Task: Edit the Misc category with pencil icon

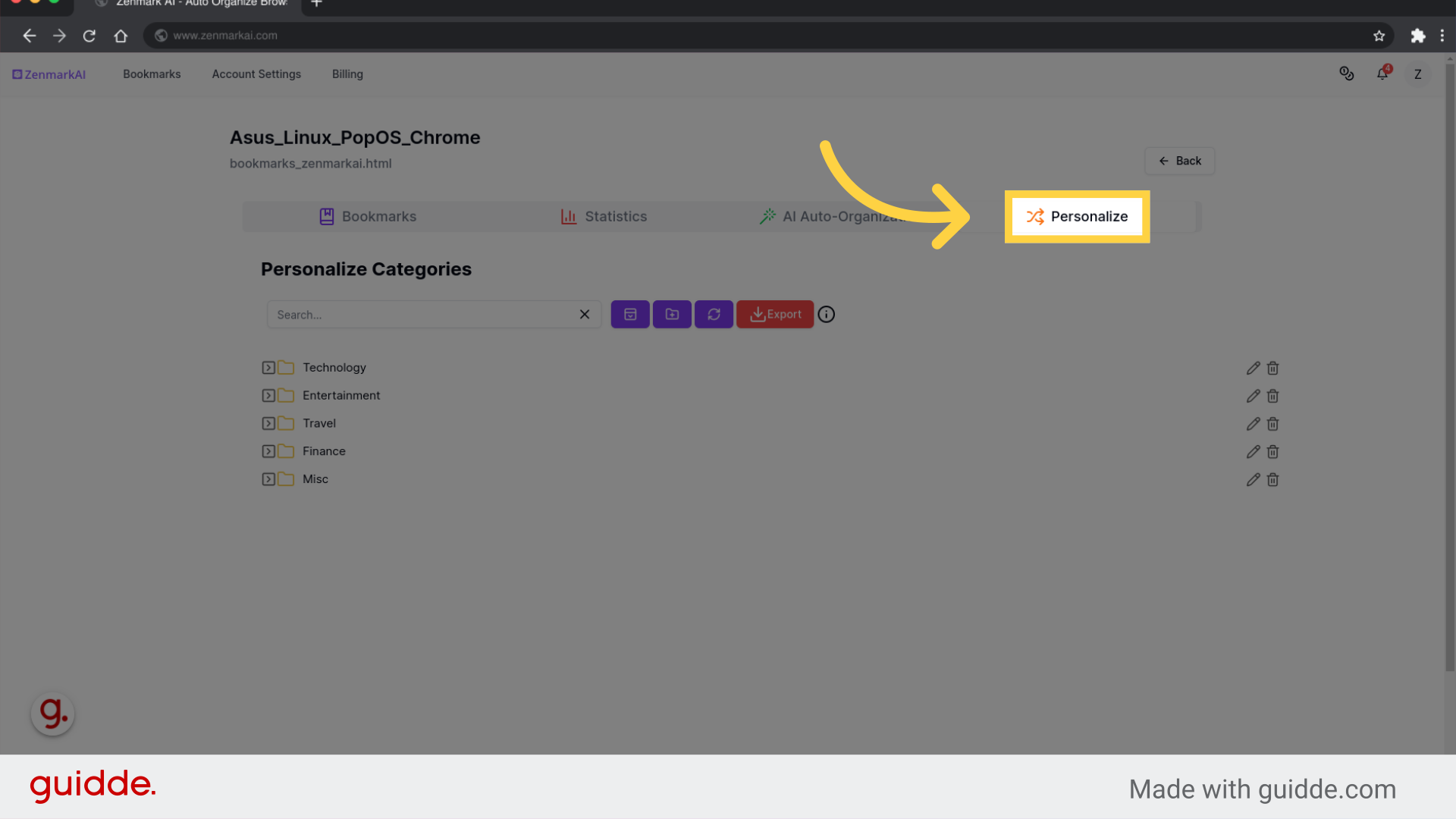Action: click(1253, 479)
